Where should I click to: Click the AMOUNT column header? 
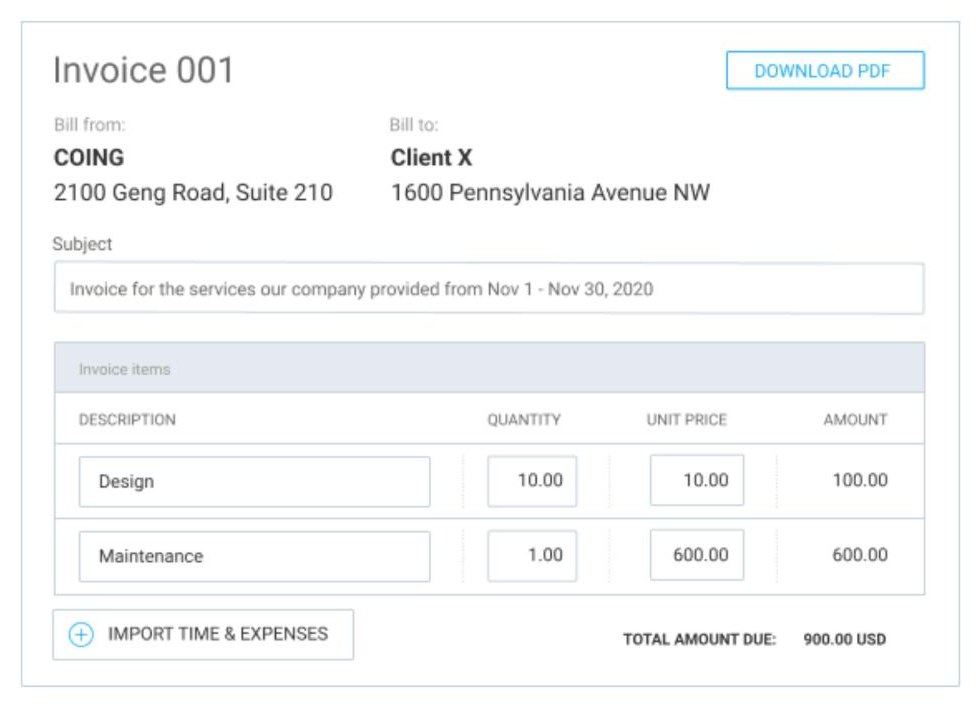click(855, 420)
